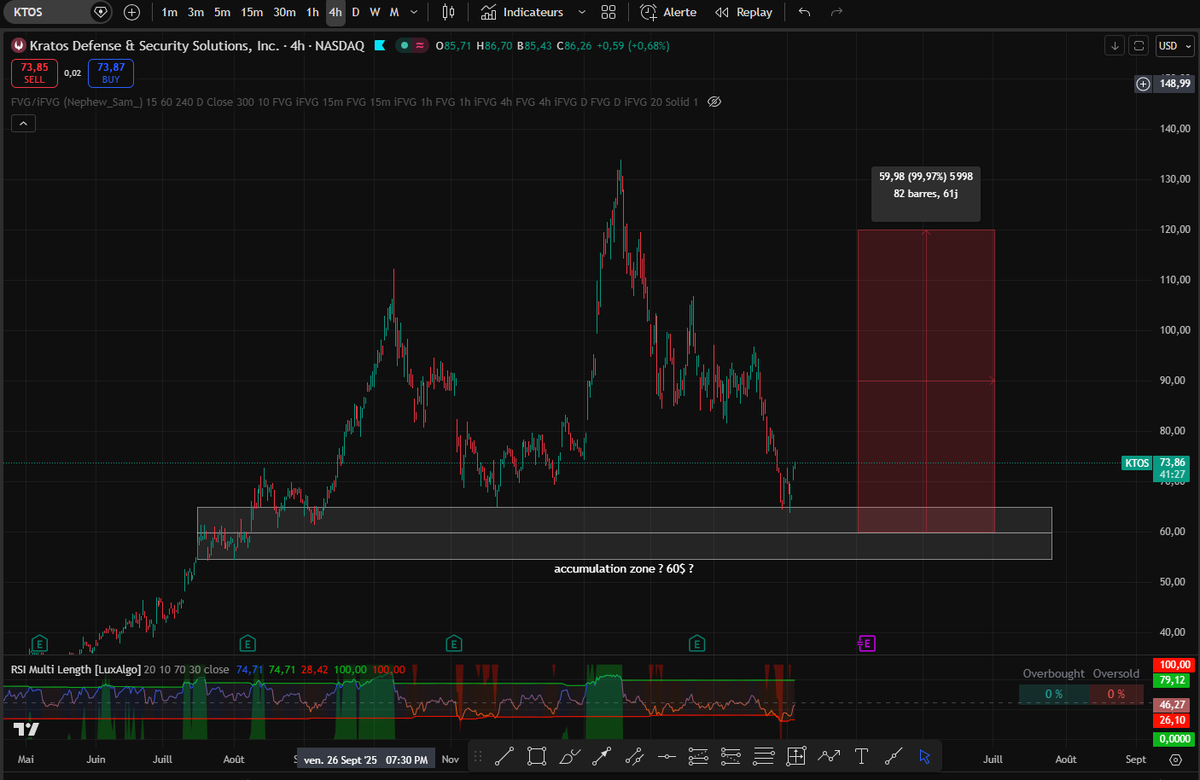Collapse the indicator legend with the caret button
This screenshot has height=780, width=1200.
(x=23, y=123)
